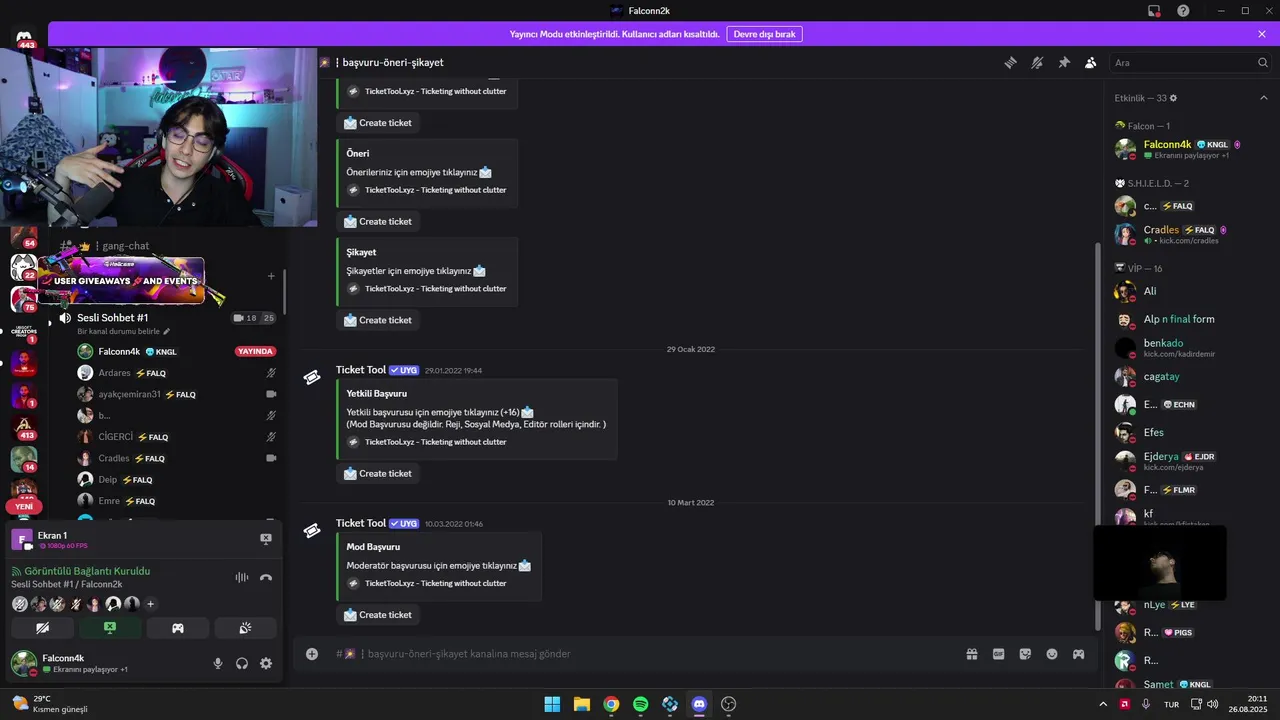This screenshot has height=720, width=1280.
Task: Click Create ticket under Yetkili Başvuru
Action: coord(378,473)
